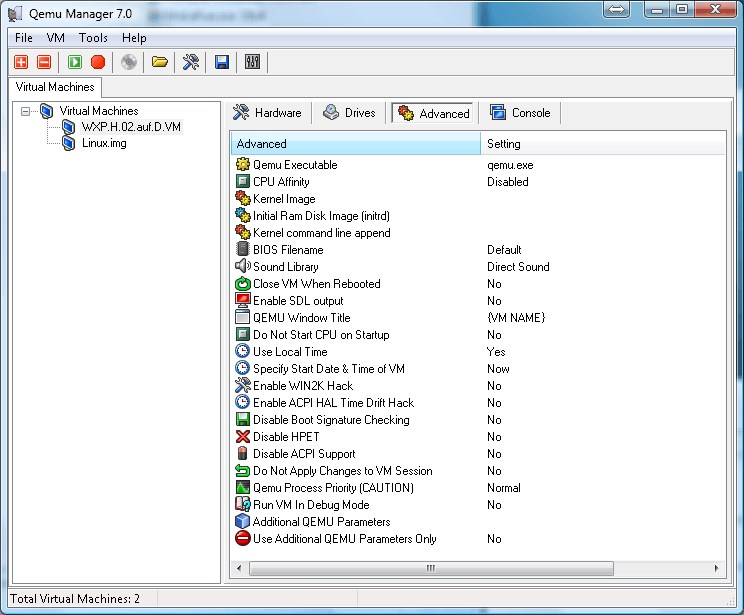The width and height of the screenshot is (744, 615).
Task: Click the blue floppy disk save icon
Action: (x=222, y=62)
